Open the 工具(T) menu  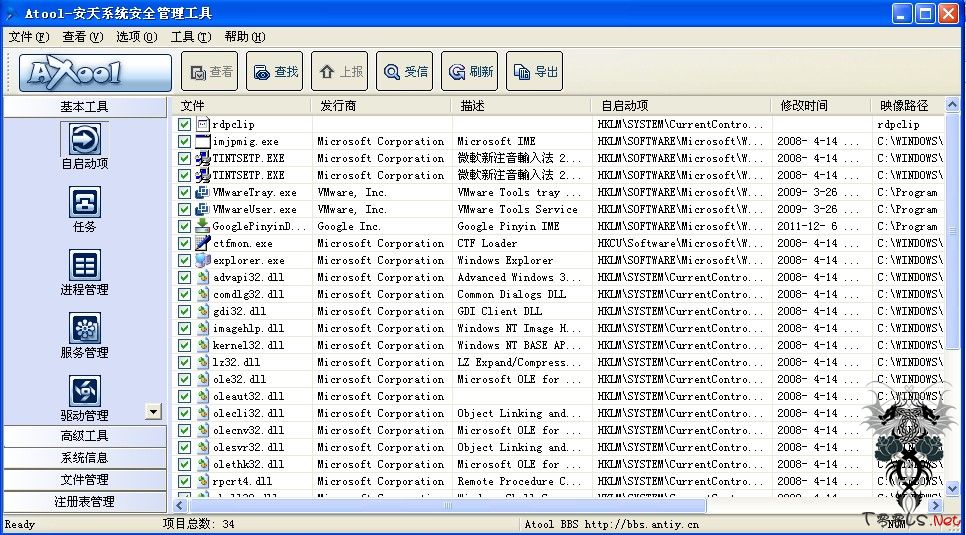point(191,37)
